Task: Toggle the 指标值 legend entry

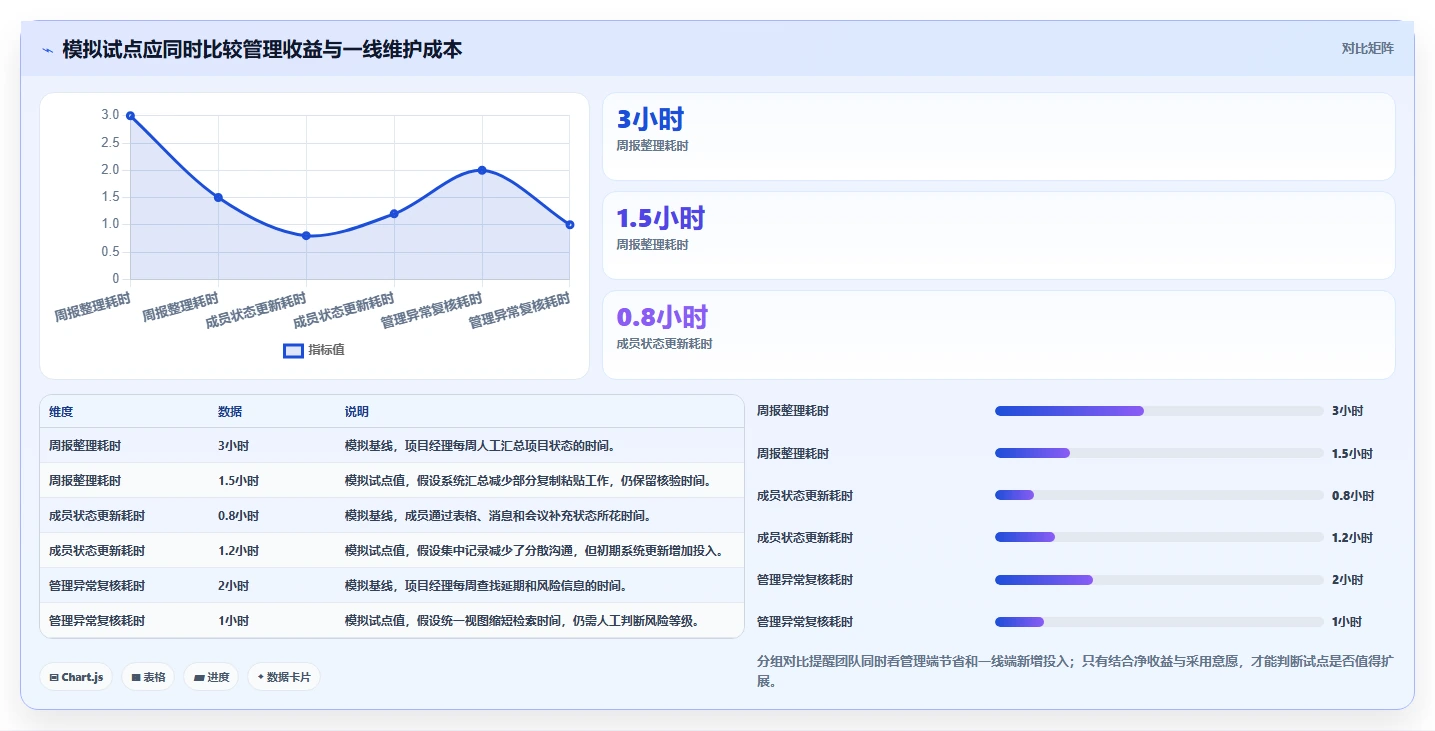Action: coord(314,350)
